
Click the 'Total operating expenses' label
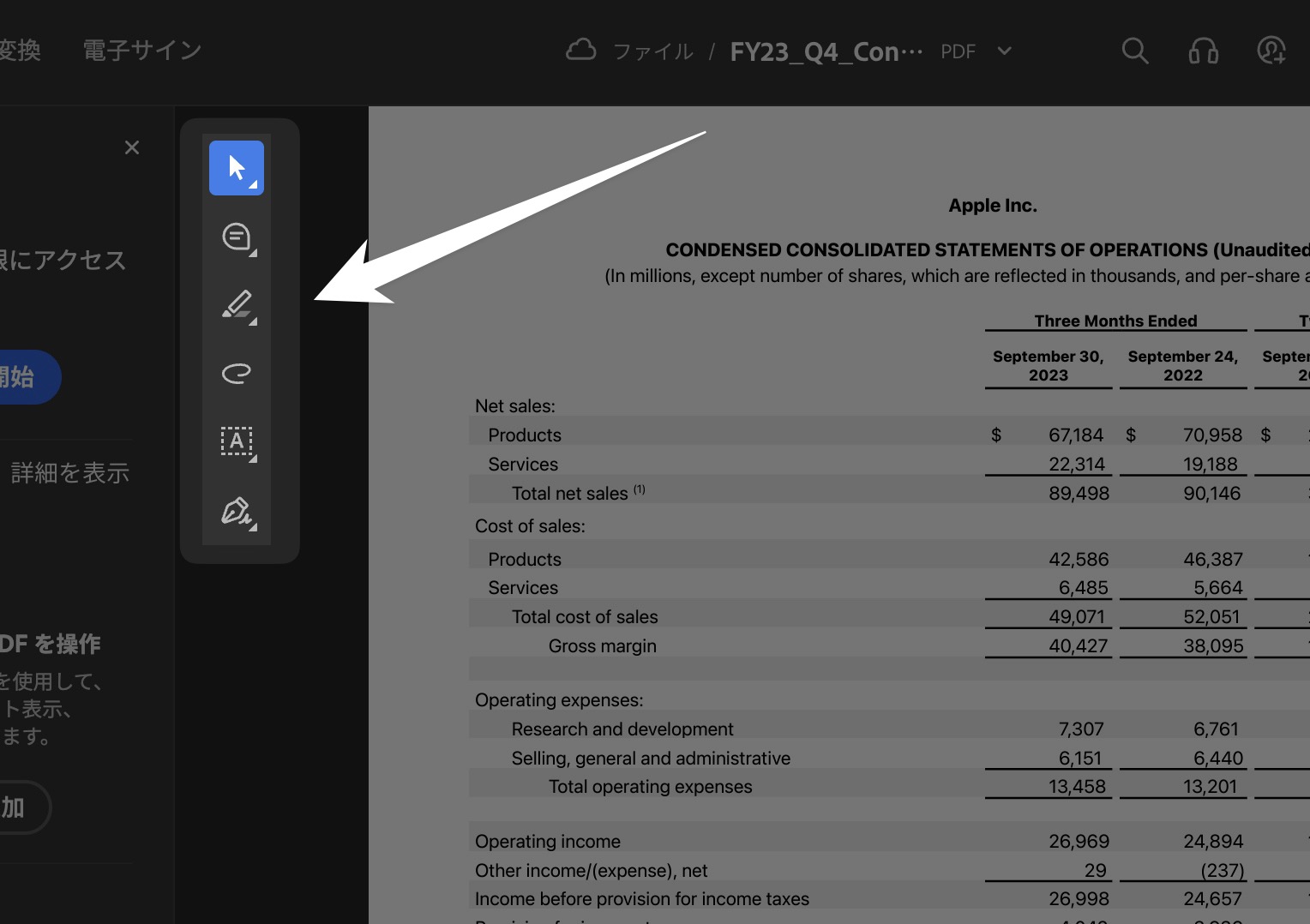(650, 787)
